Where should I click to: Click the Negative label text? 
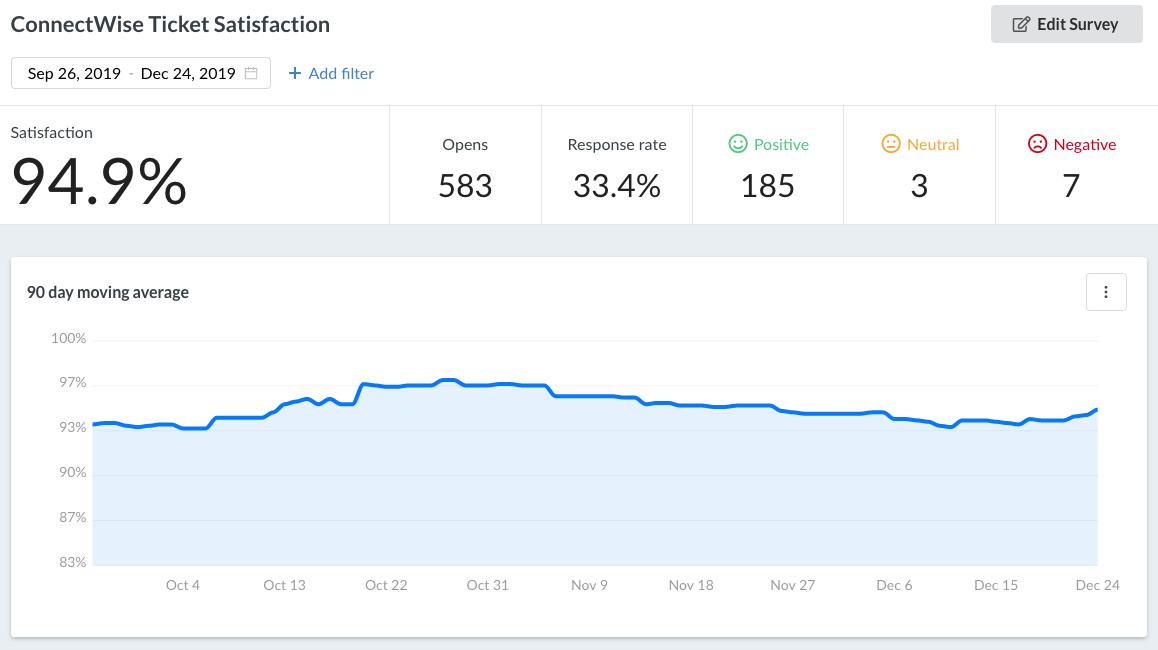(x=1084, y=145)
